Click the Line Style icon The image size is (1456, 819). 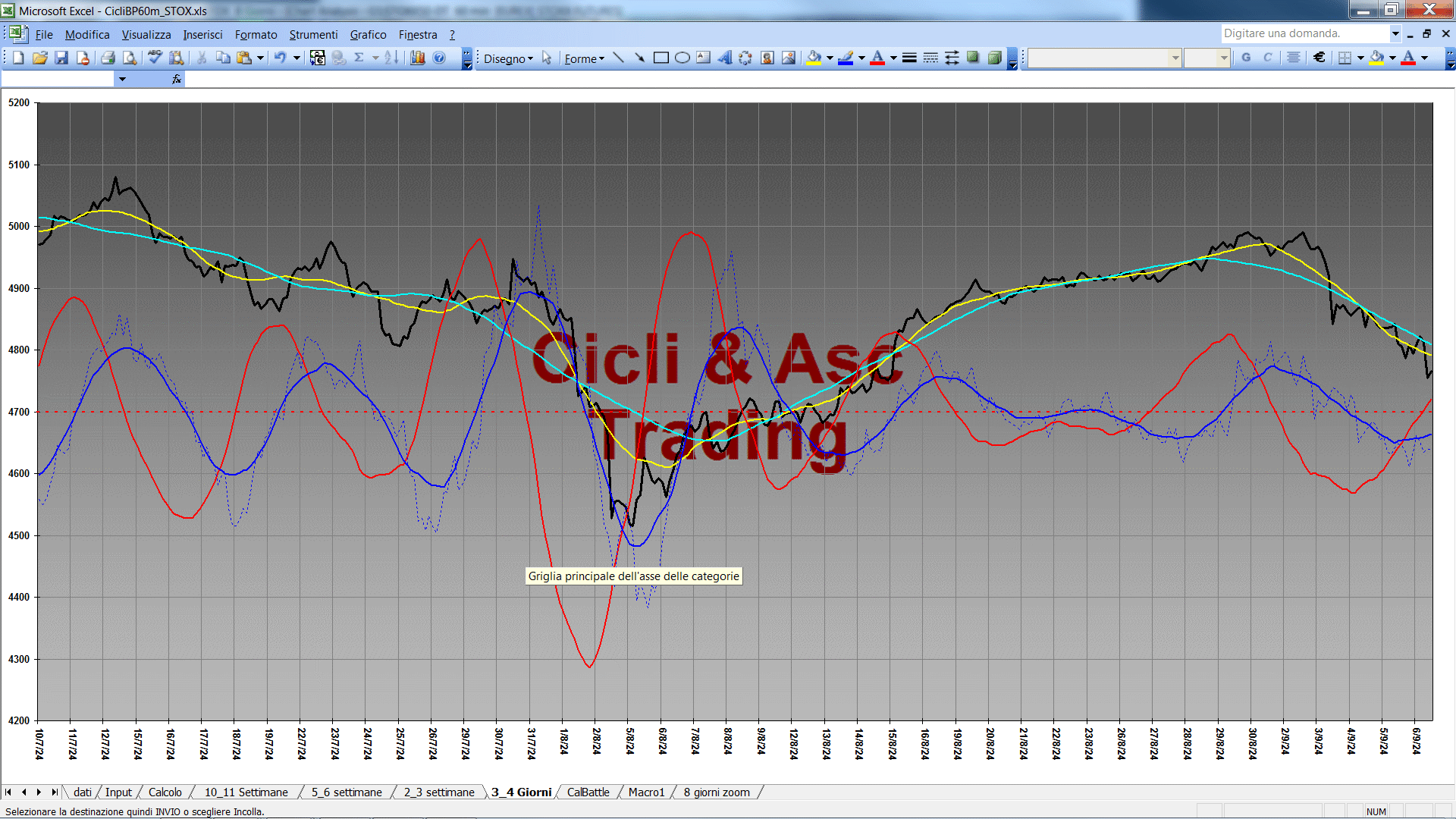pos(909,58)
